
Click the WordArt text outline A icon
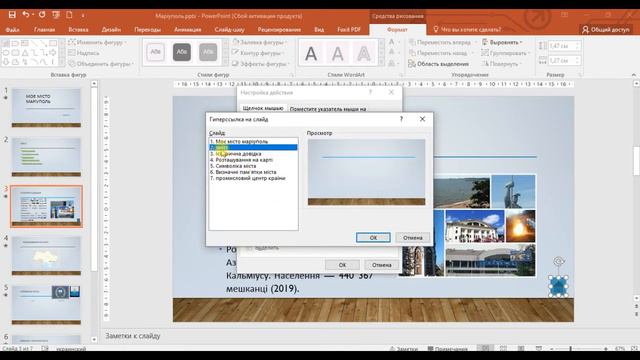(392, 52)
